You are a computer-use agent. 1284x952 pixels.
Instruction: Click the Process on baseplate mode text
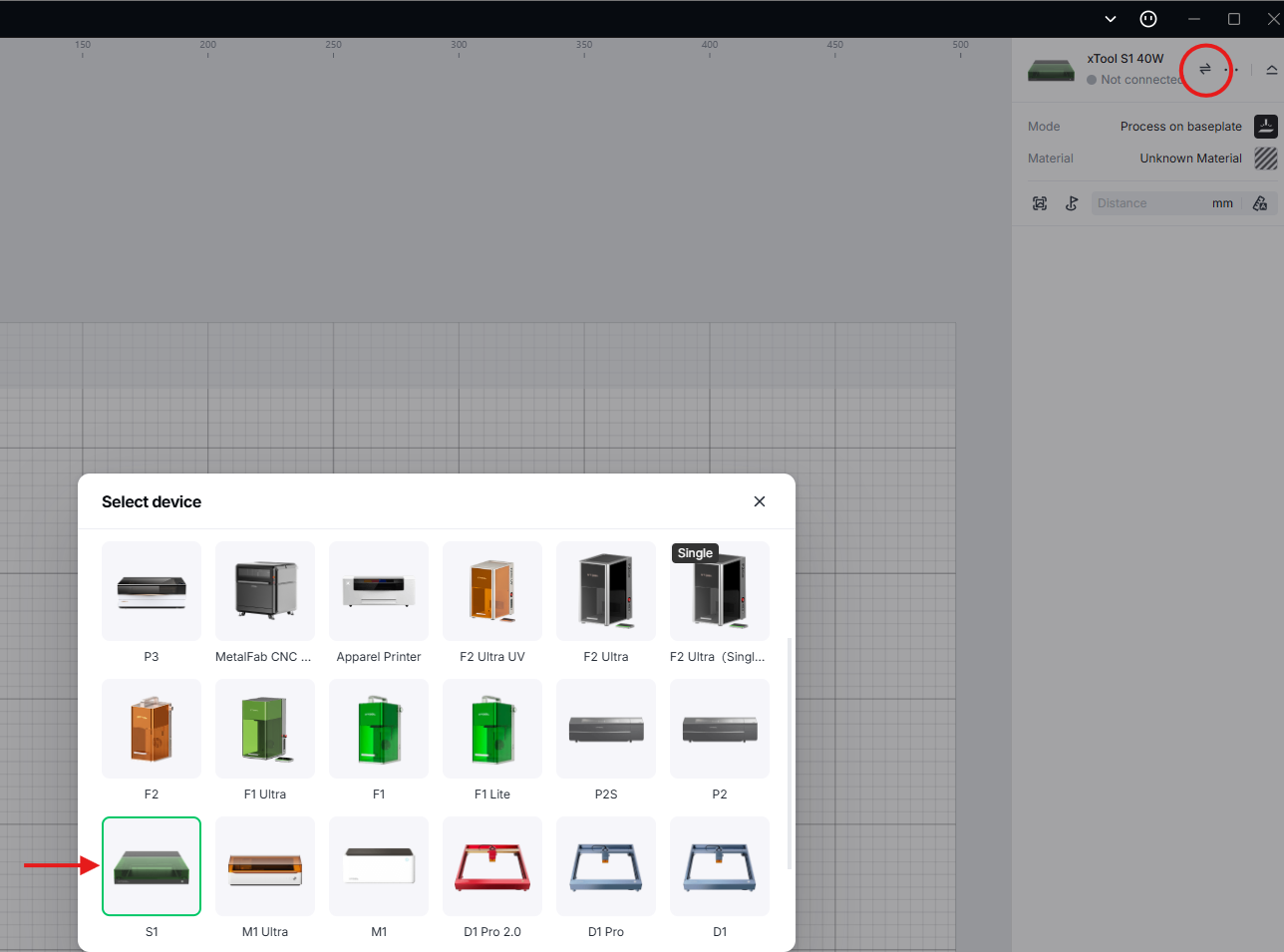pos(1180,127)
